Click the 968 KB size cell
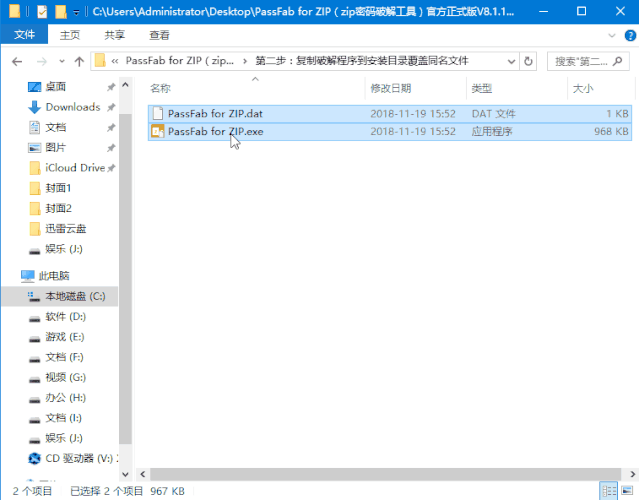 (611, 132)
